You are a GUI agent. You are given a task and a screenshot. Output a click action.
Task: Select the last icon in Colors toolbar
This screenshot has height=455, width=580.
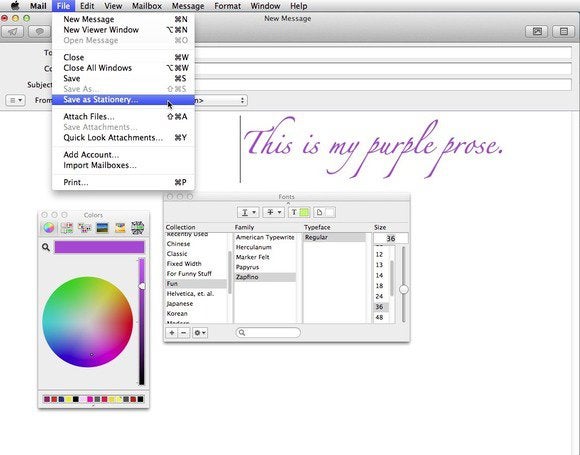138,228
